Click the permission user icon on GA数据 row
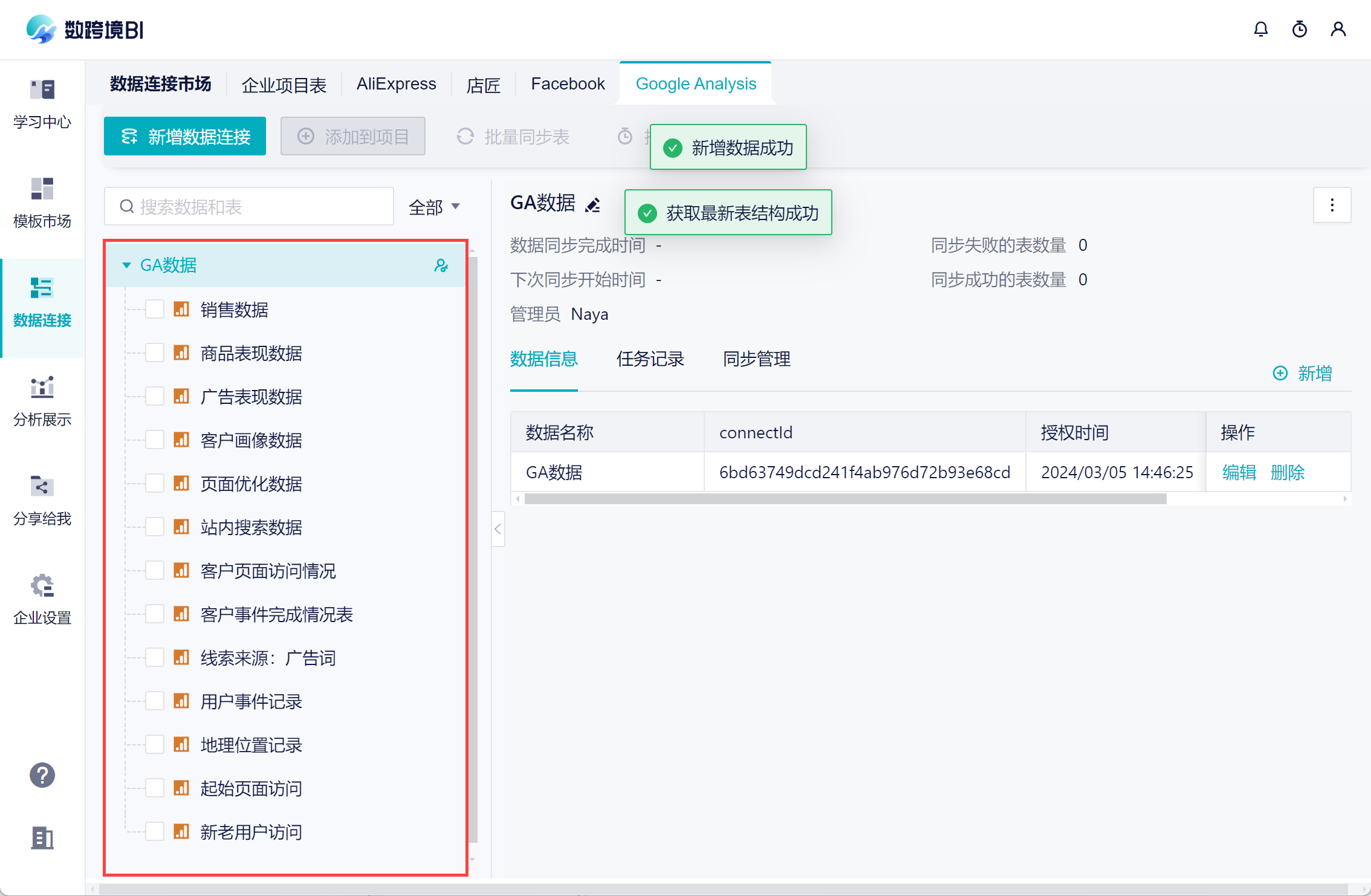The image size is (1371, 896). pyautogui.click(x=441, y=265)
